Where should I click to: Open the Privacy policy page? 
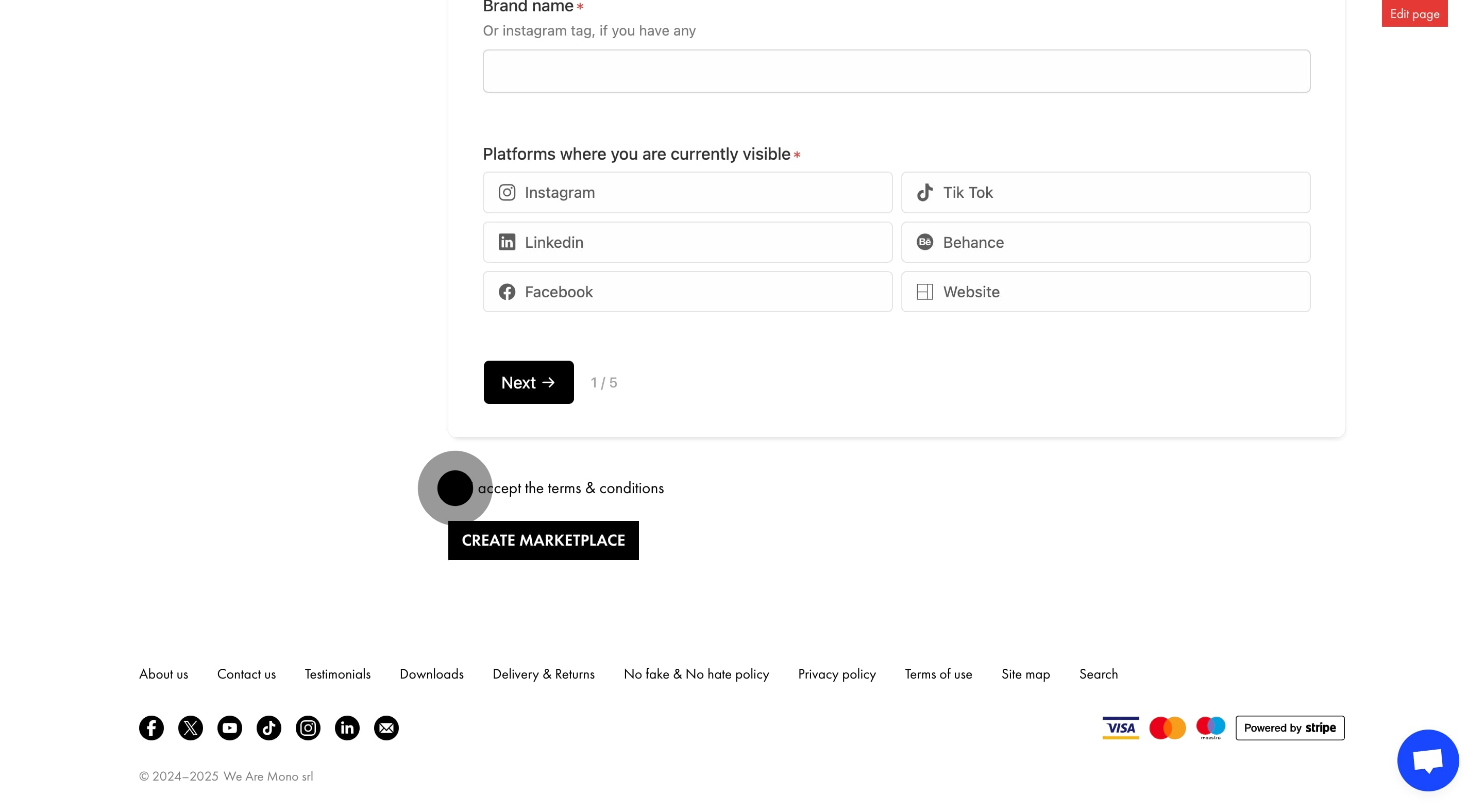(837, 674)
